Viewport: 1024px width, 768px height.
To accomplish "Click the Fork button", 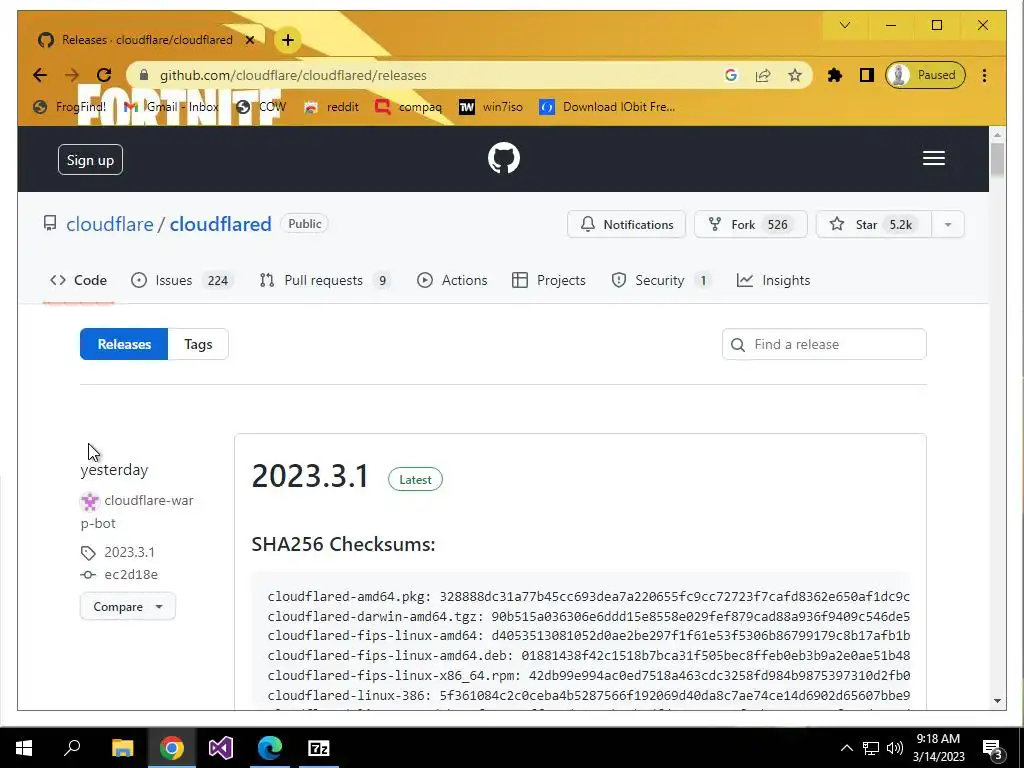I will click(x=750, y=224).
